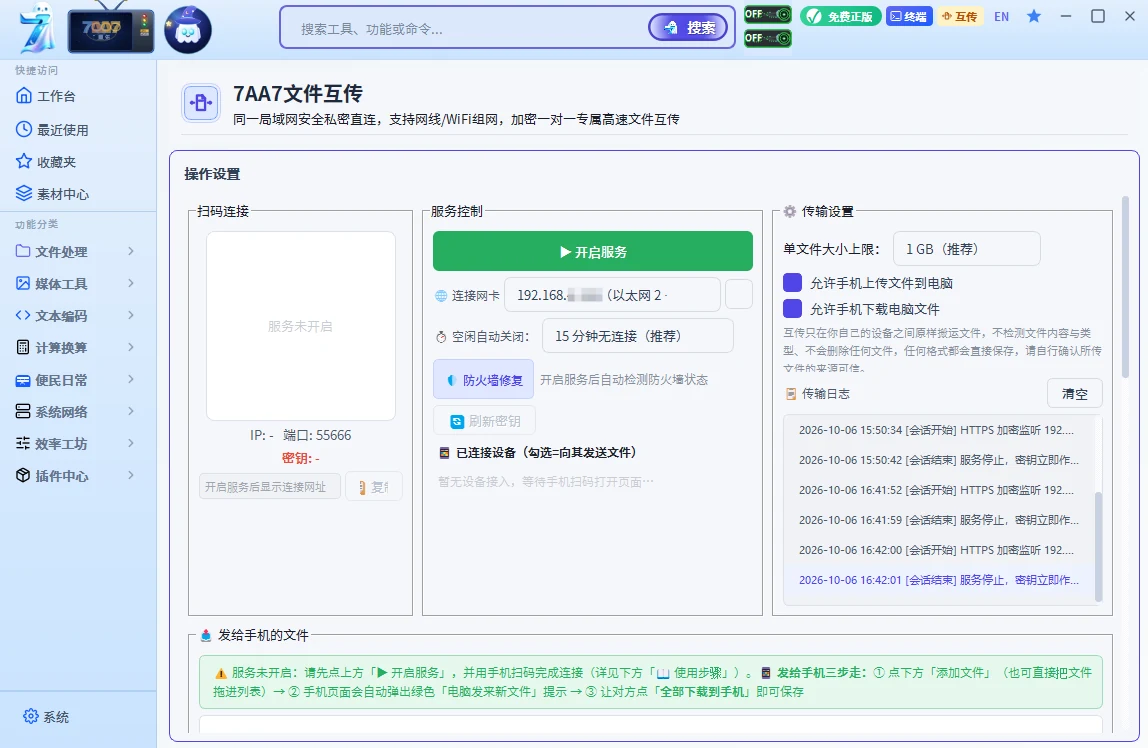Click the 防火墙修复 button
Viewport: 1148px width, 748px height.
[483, 379]
